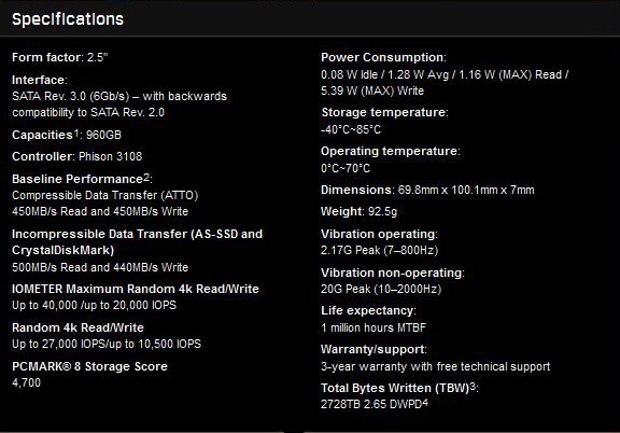
Task: Click the Warranty/support heading
Action: click(x=374, y=349)
